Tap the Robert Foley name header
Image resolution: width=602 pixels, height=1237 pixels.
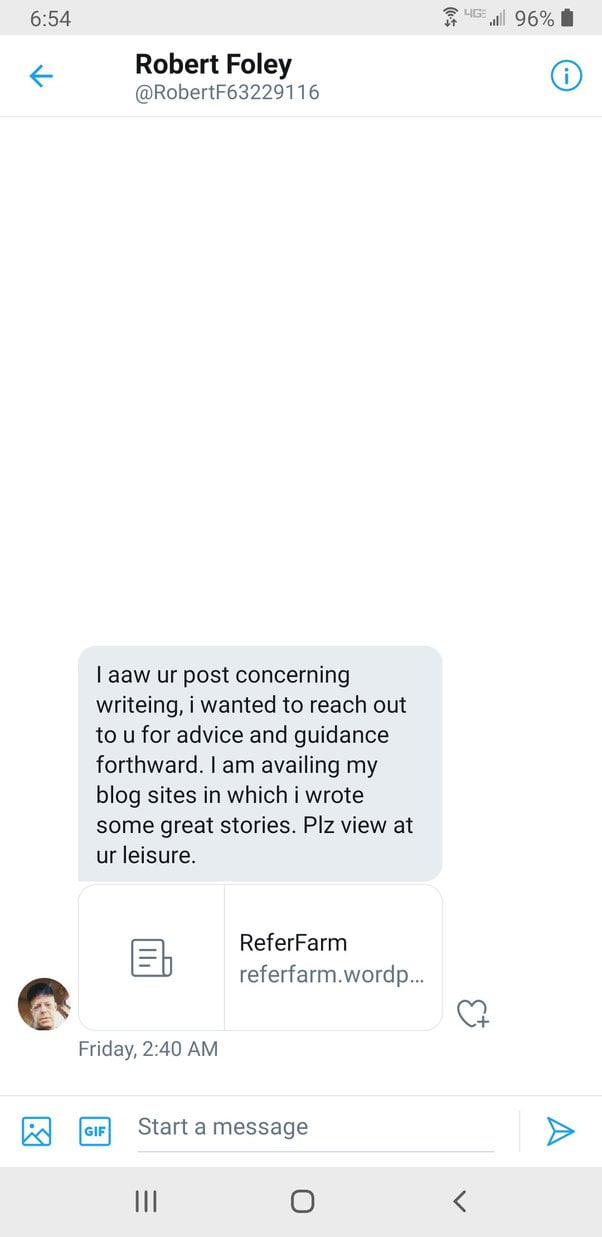tap(213, 65)
